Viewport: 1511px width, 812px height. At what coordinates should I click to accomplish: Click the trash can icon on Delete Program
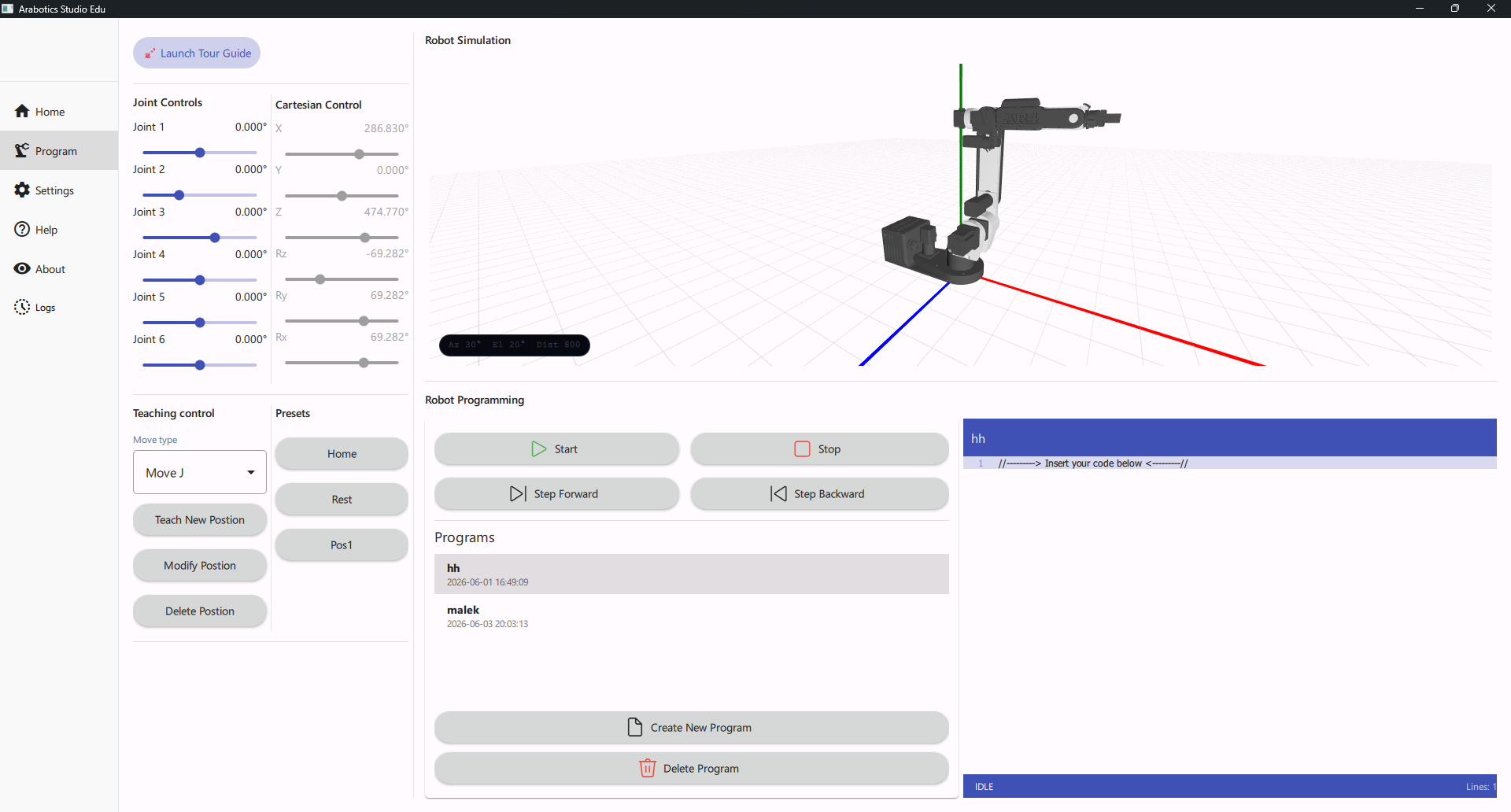coord(648,768)
